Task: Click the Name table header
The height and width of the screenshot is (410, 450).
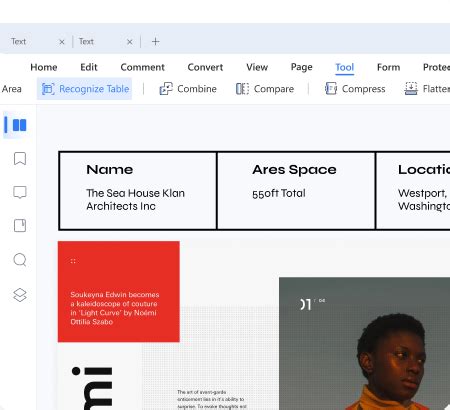Action: point(110,170)
